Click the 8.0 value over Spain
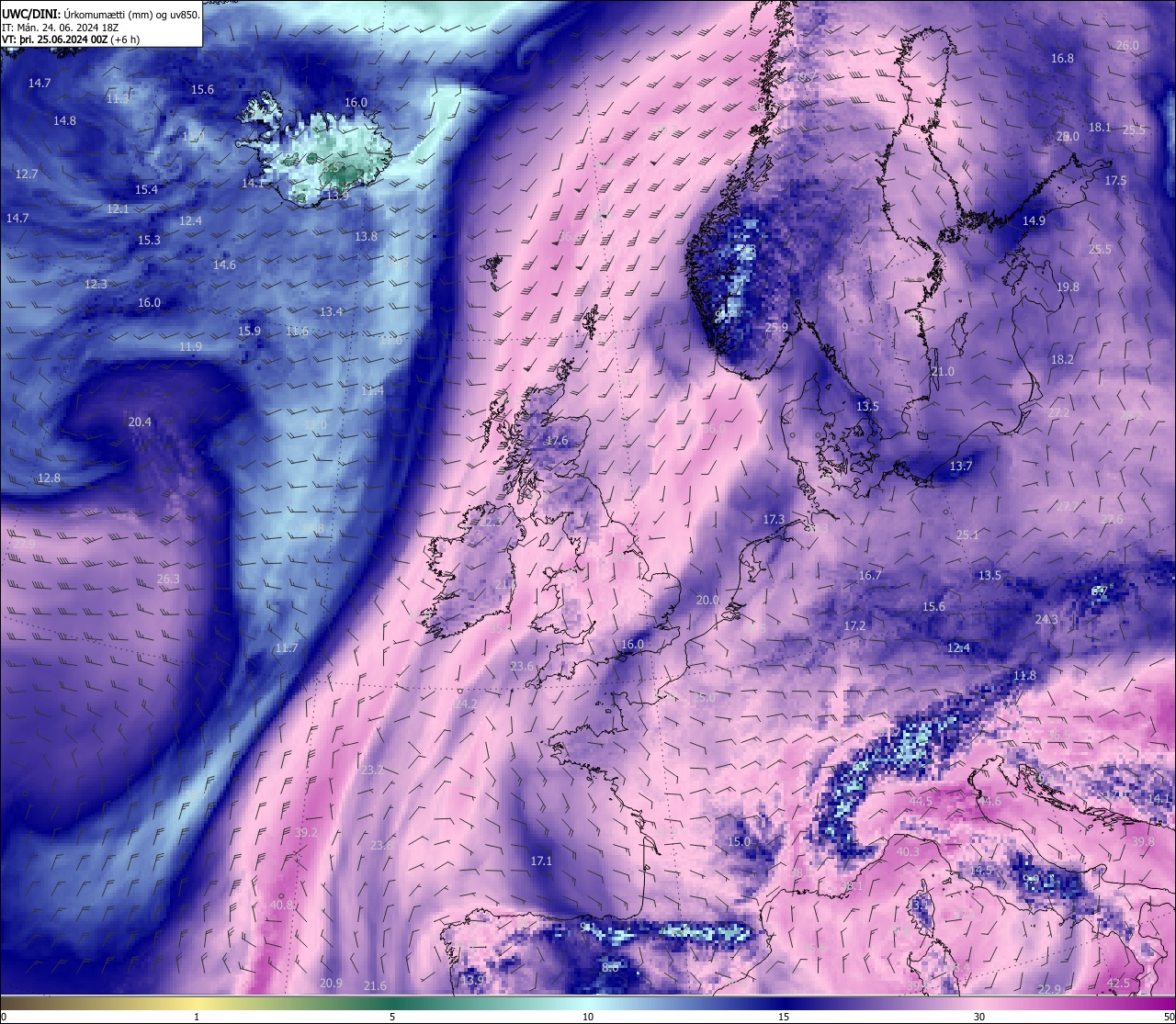The image size is (1176, 1024). click(x=610, y=967)
